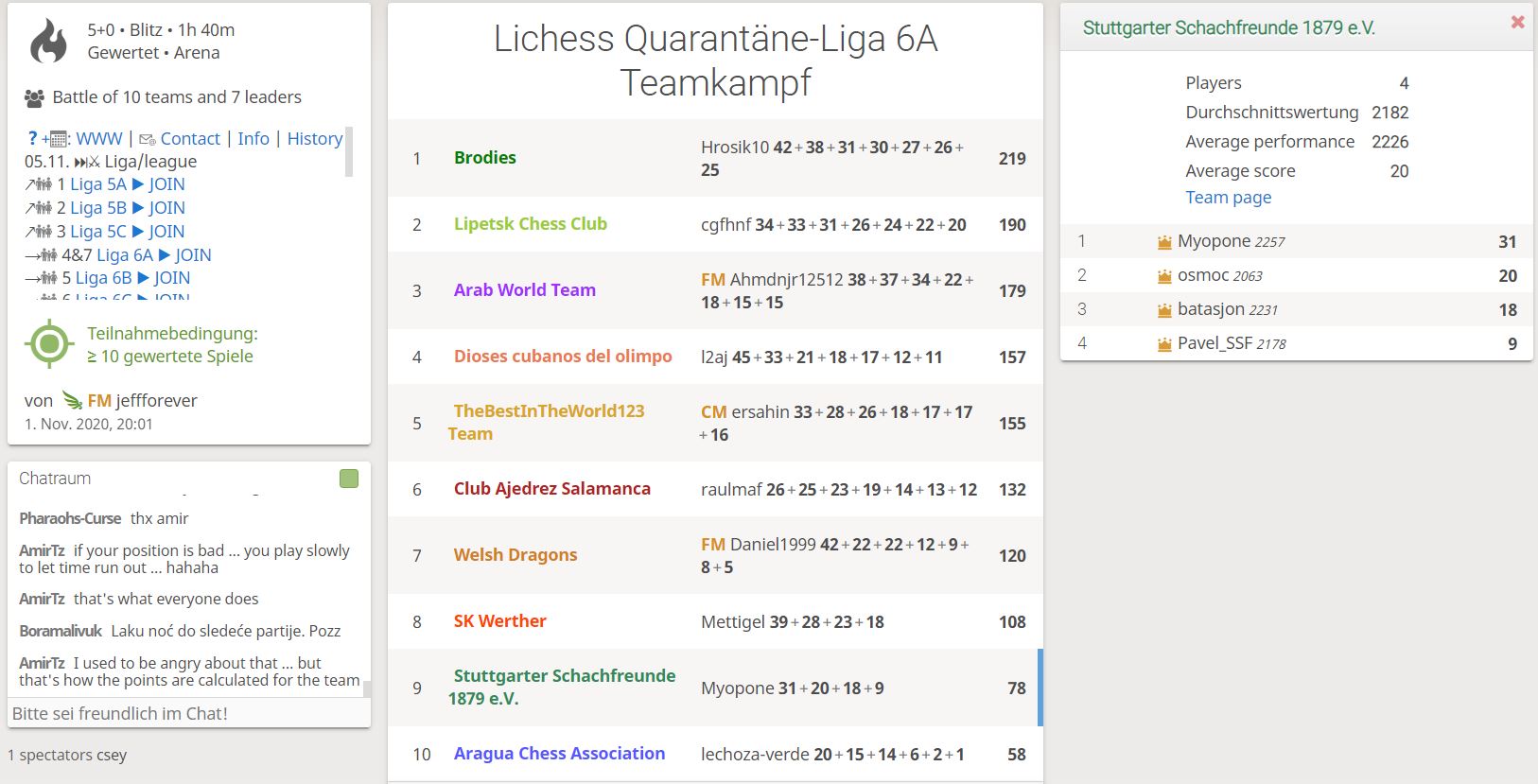Viewport: 1538px width, 784px height.
Task: Click the crown icon beside batasjon
Action: 1164,310
